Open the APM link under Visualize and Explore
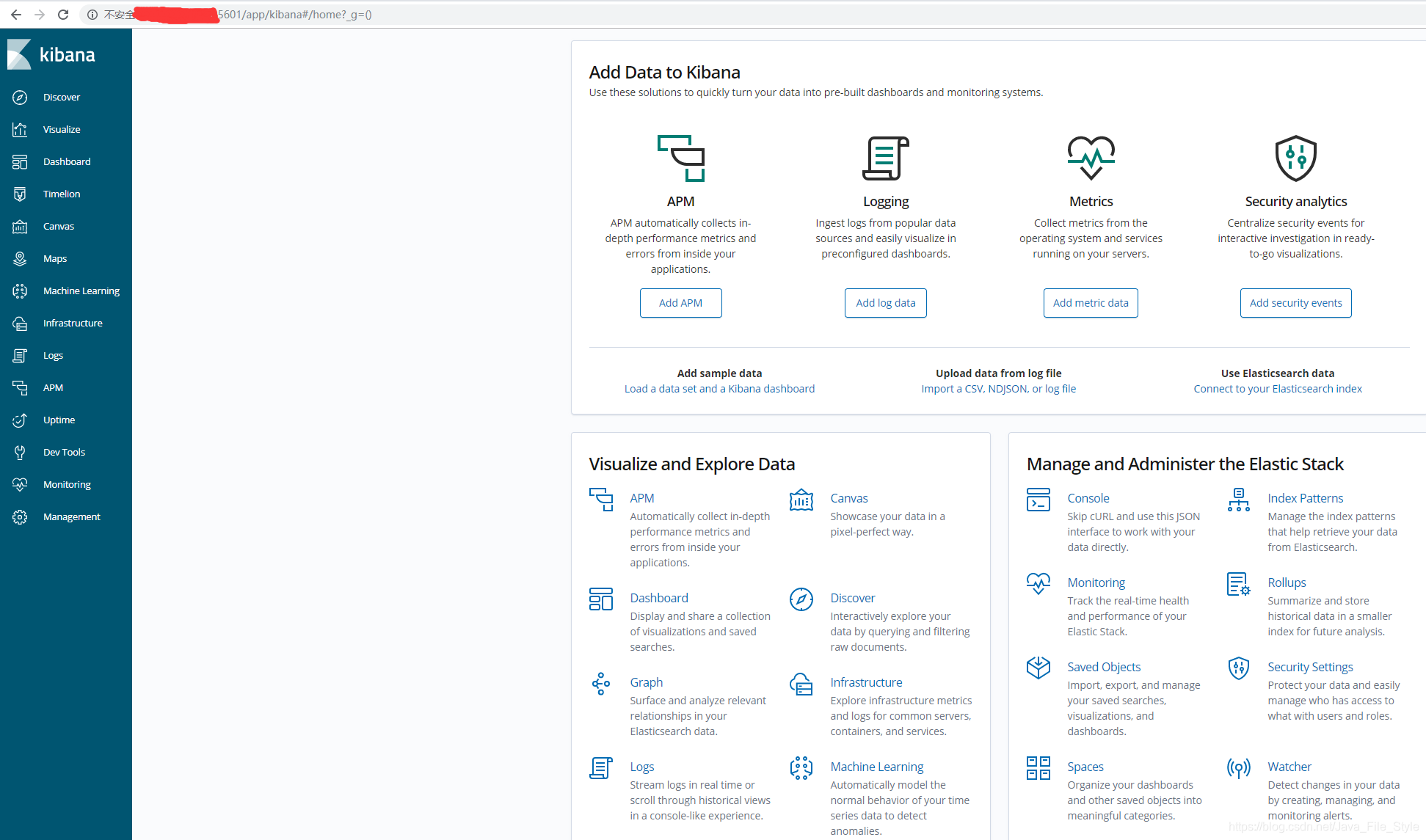Screen dimensions: 1426x840 pyautogui.click(x=642, y=498)
